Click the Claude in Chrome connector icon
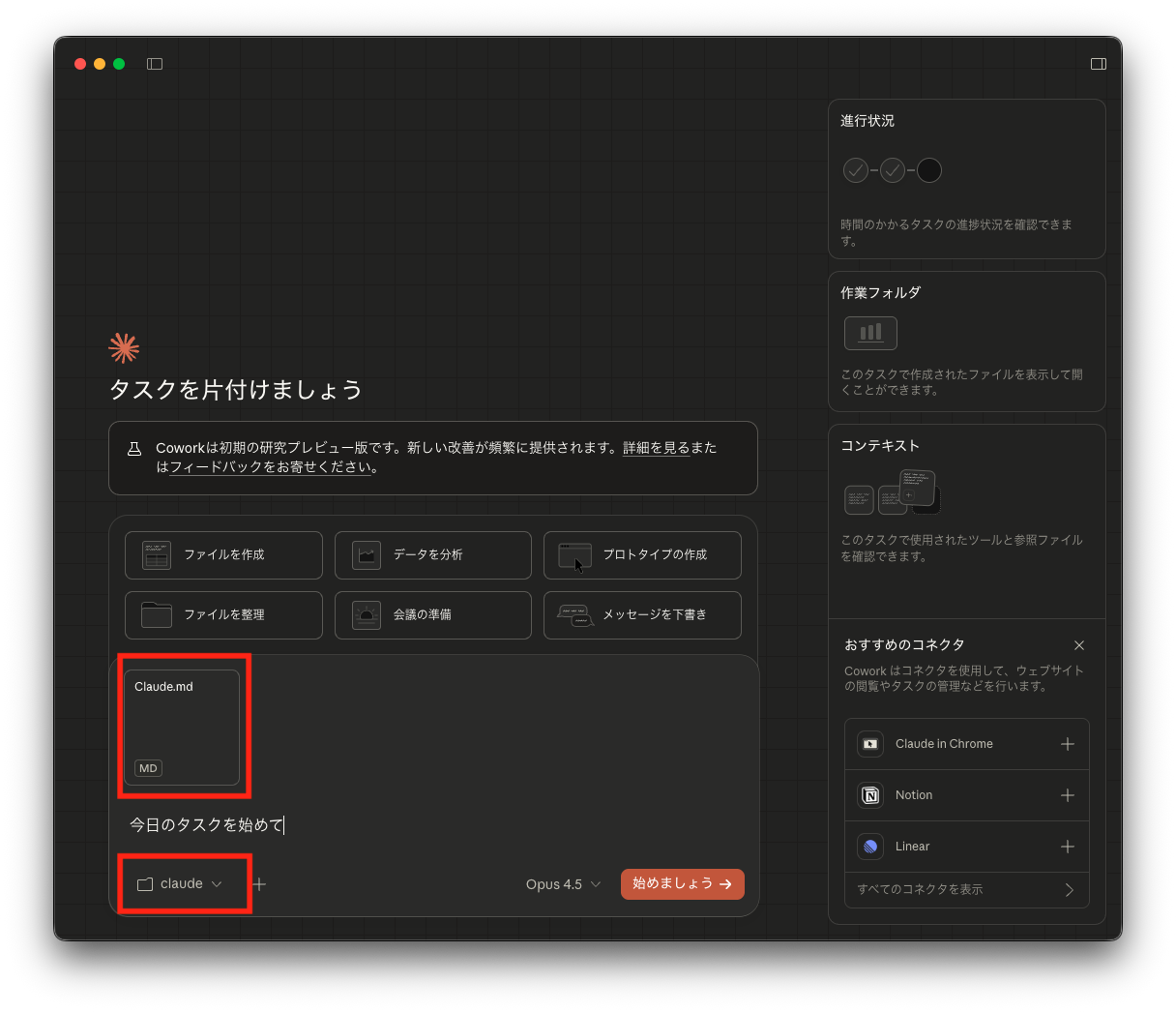The width and height of the screenshot is (1176, 1012). (870, 744)
